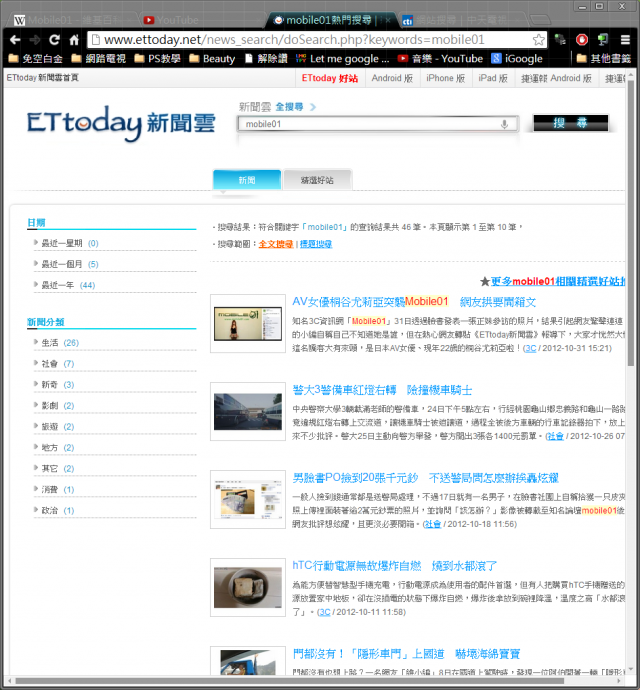Image resolution: width=640 pixels, height=691 pixels.
Task: Open the 門都沒有 隱形車門 article headline
Action: [x=406, y=654]
